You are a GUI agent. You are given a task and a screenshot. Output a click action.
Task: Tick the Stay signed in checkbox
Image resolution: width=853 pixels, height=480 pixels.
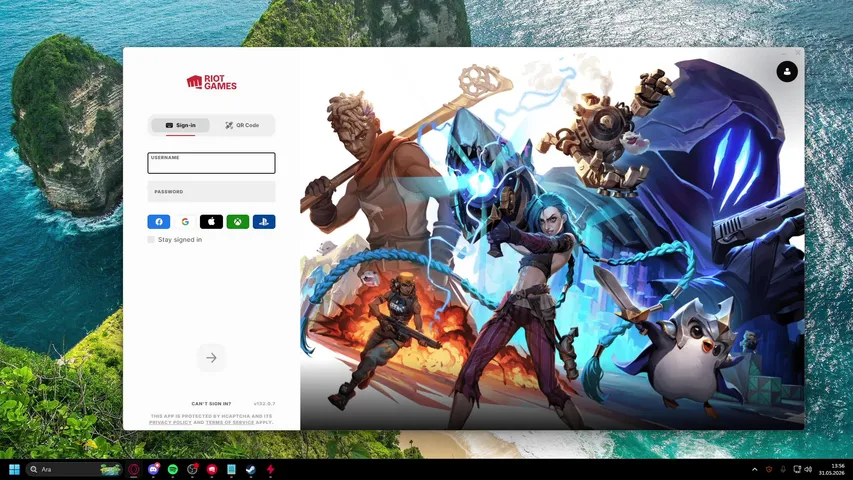pyautogui.click(x=151, y=239)
